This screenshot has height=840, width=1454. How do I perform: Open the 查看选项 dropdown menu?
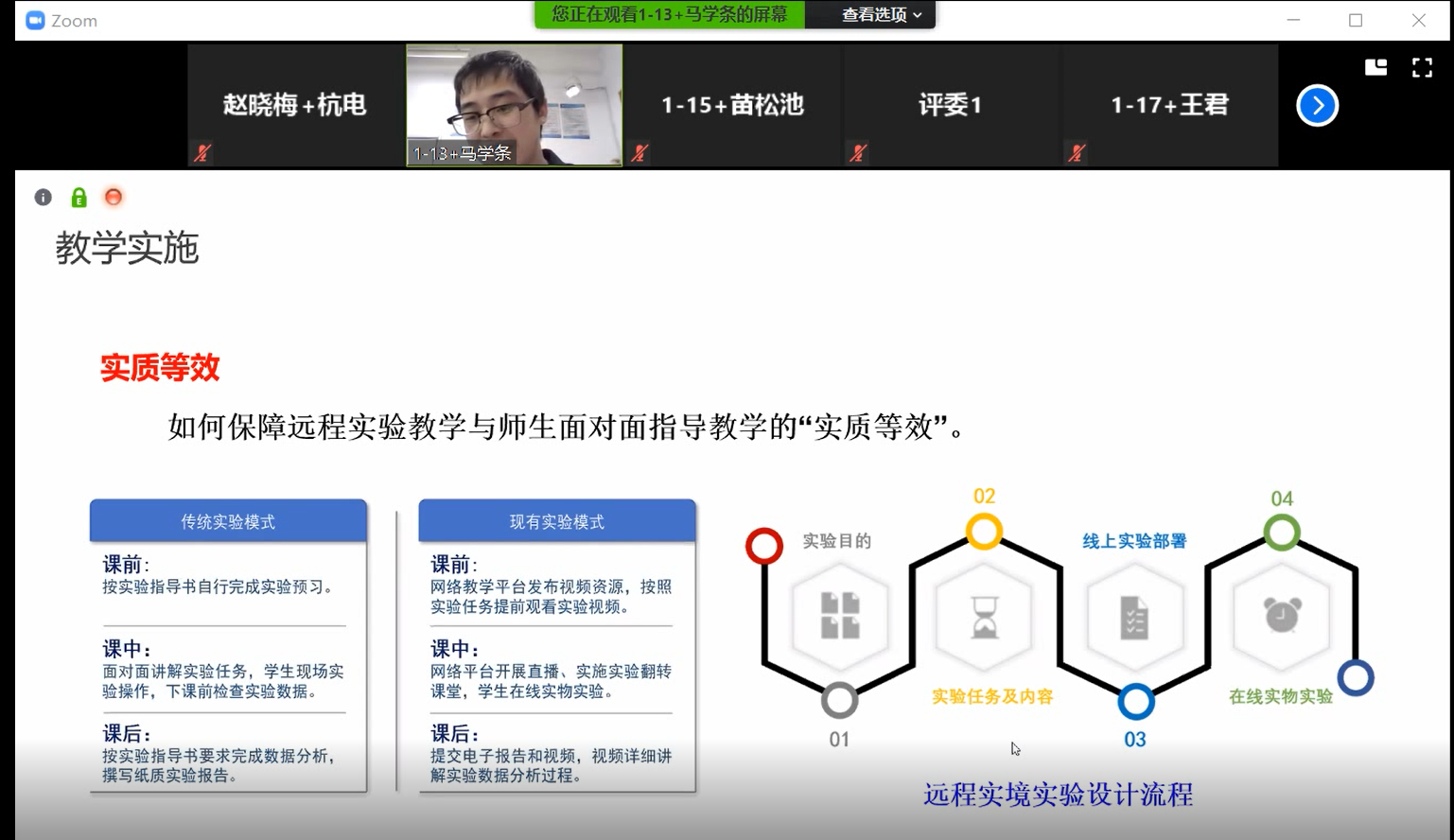click(881, 15)
